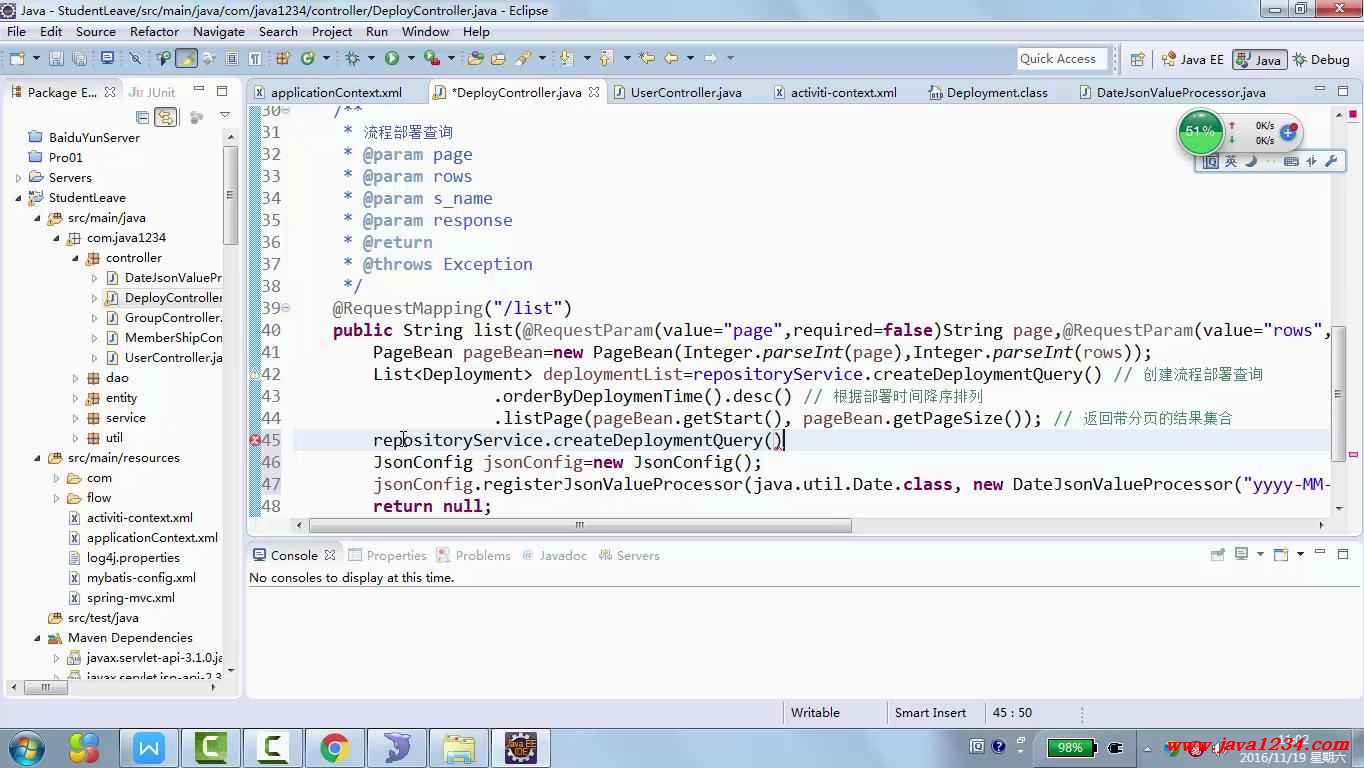Switch to Java EE perspective
The width and height of the screenshot is (1364, 768).
pos(1192,60)
